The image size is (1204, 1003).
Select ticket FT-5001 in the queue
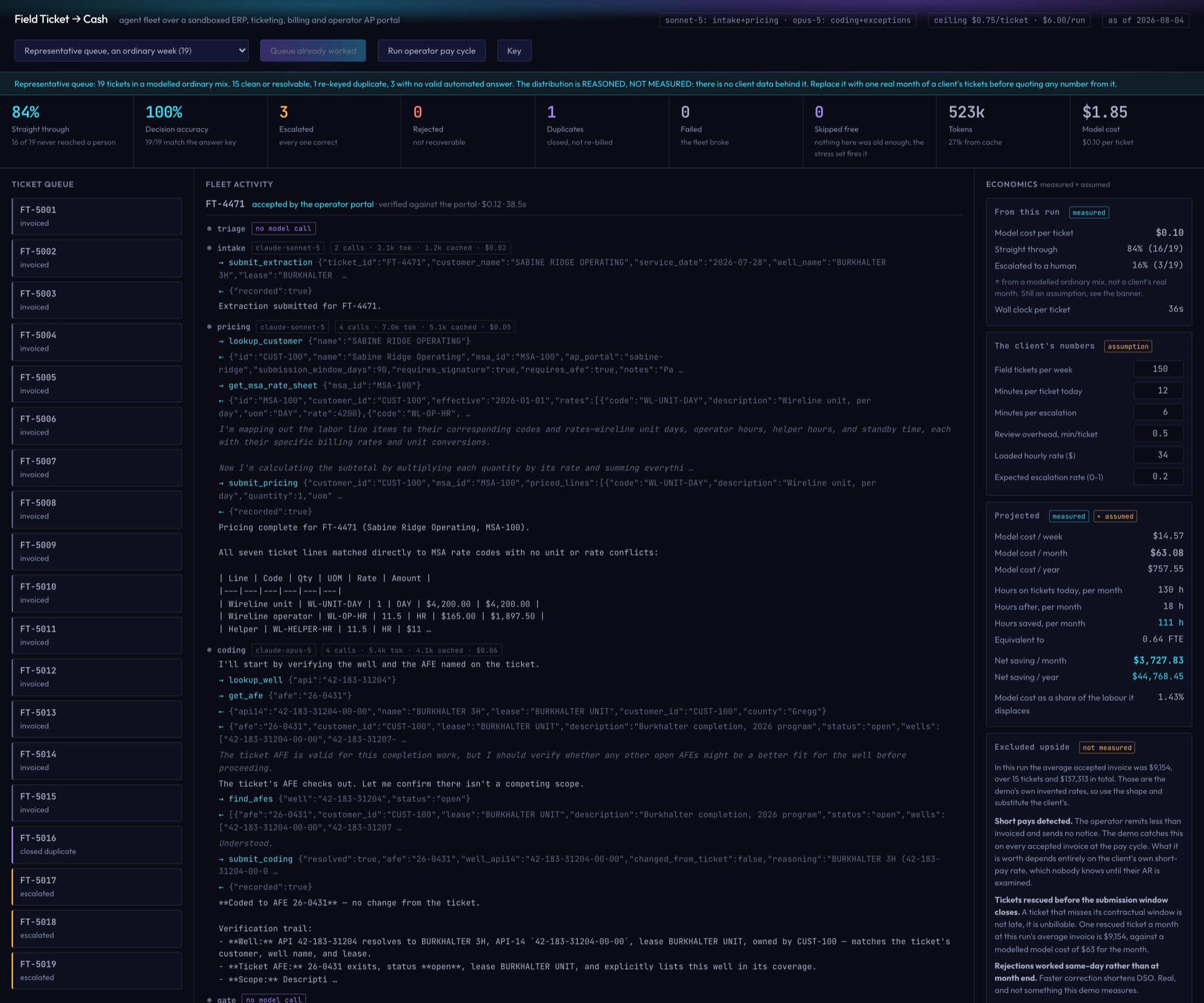(96, 216)
